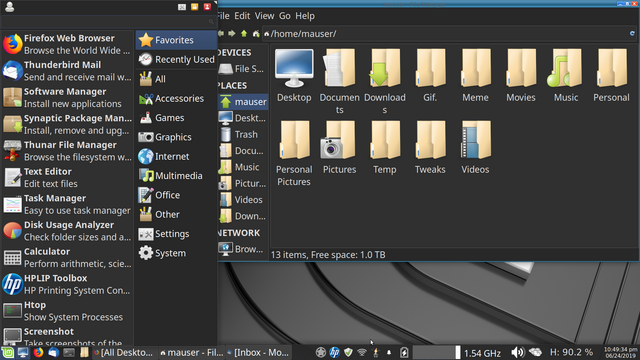Launch Firefox Web Browser from favorites
Screen dimensions: 640x360
click(x=67, y=44)
